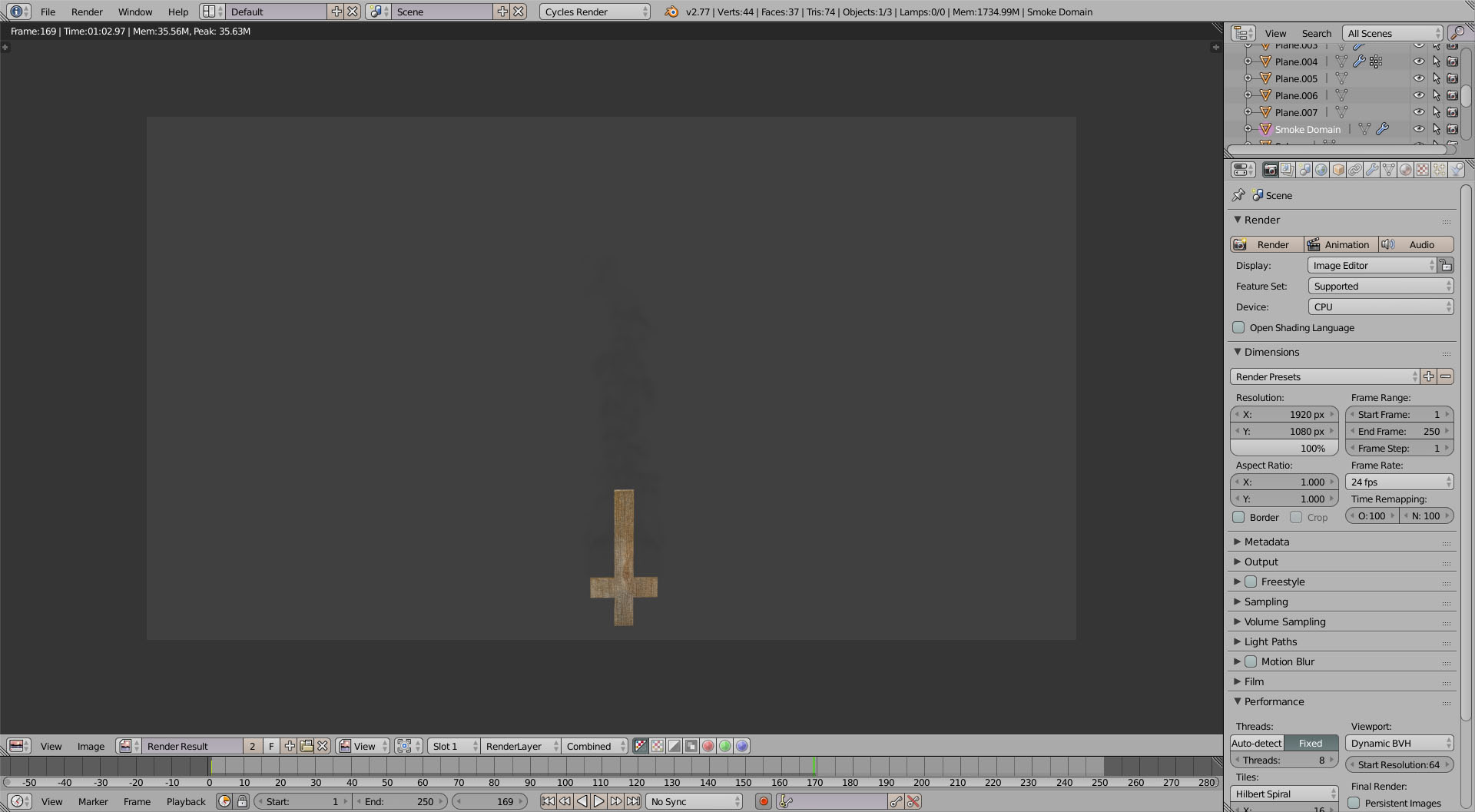
Task: Click the directory icon next to Display
Action: click(x=1446, y=265)
